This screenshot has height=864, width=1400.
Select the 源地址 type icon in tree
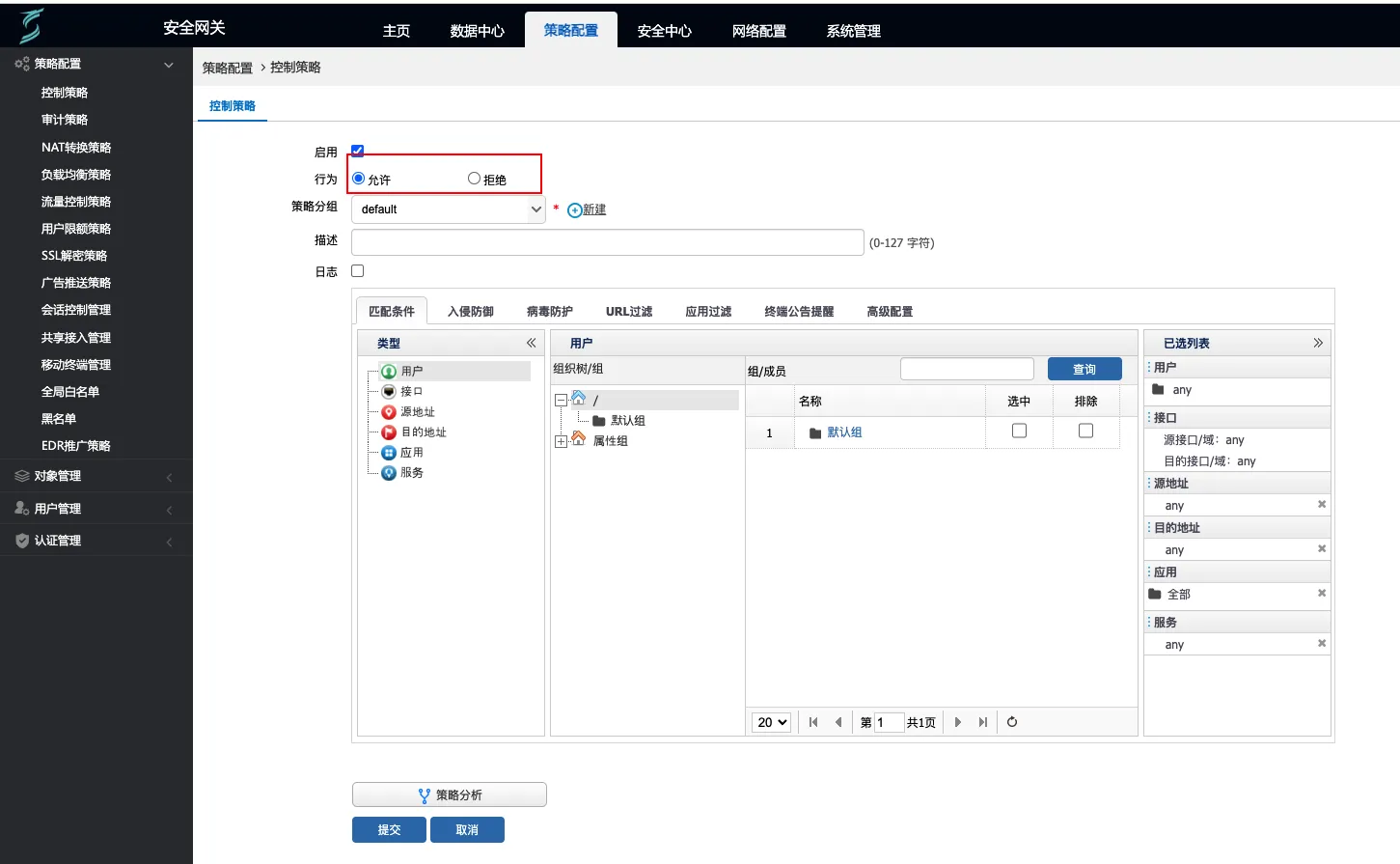(389, 412)
